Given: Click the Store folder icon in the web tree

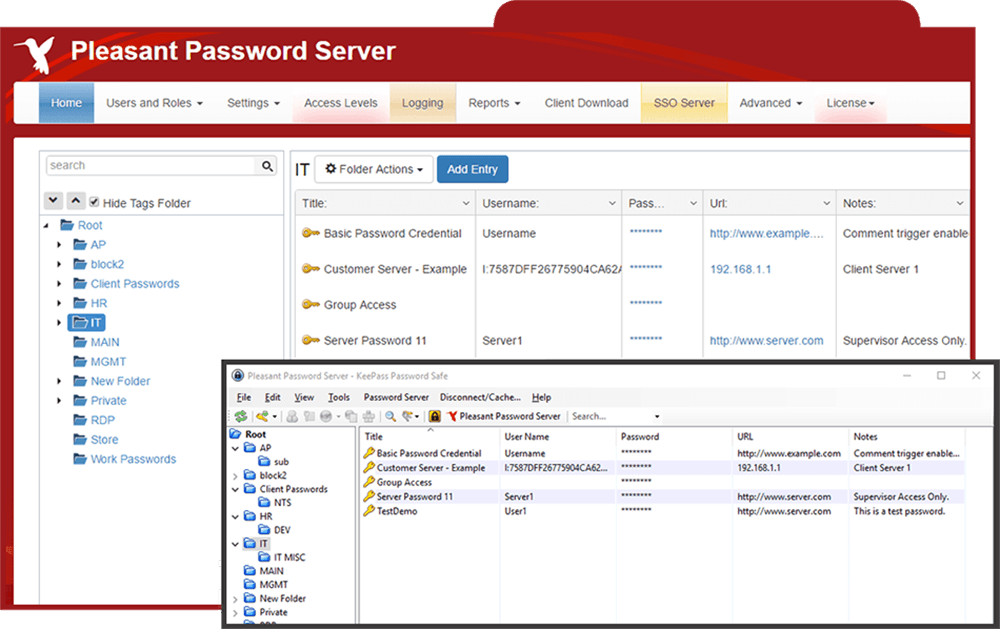Looking at the screenshot, I should (x=80, y=440).
